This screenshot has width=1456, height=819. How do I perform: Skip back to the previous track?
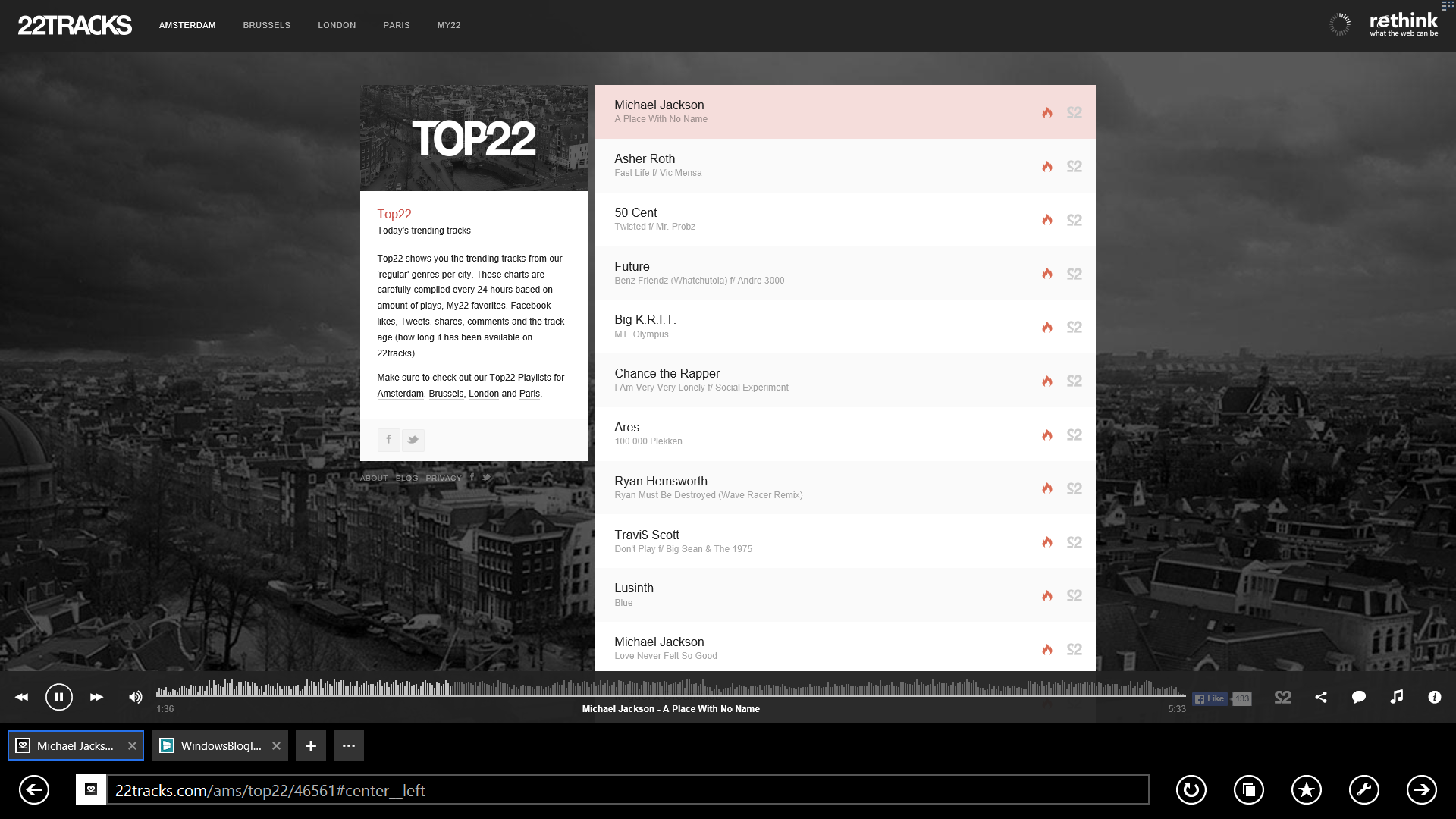point(21,697)
